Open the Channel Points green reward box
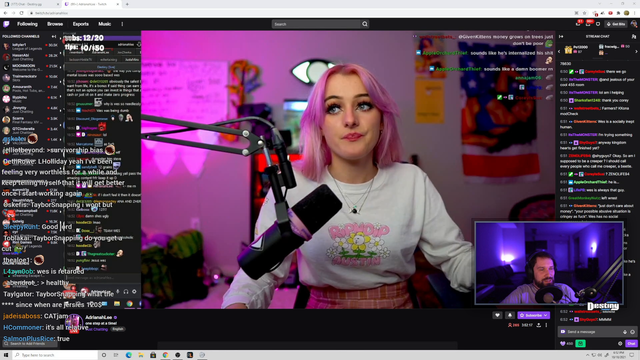Image resolution: width=640 pixels, height=360 pixels. [580, 344]
